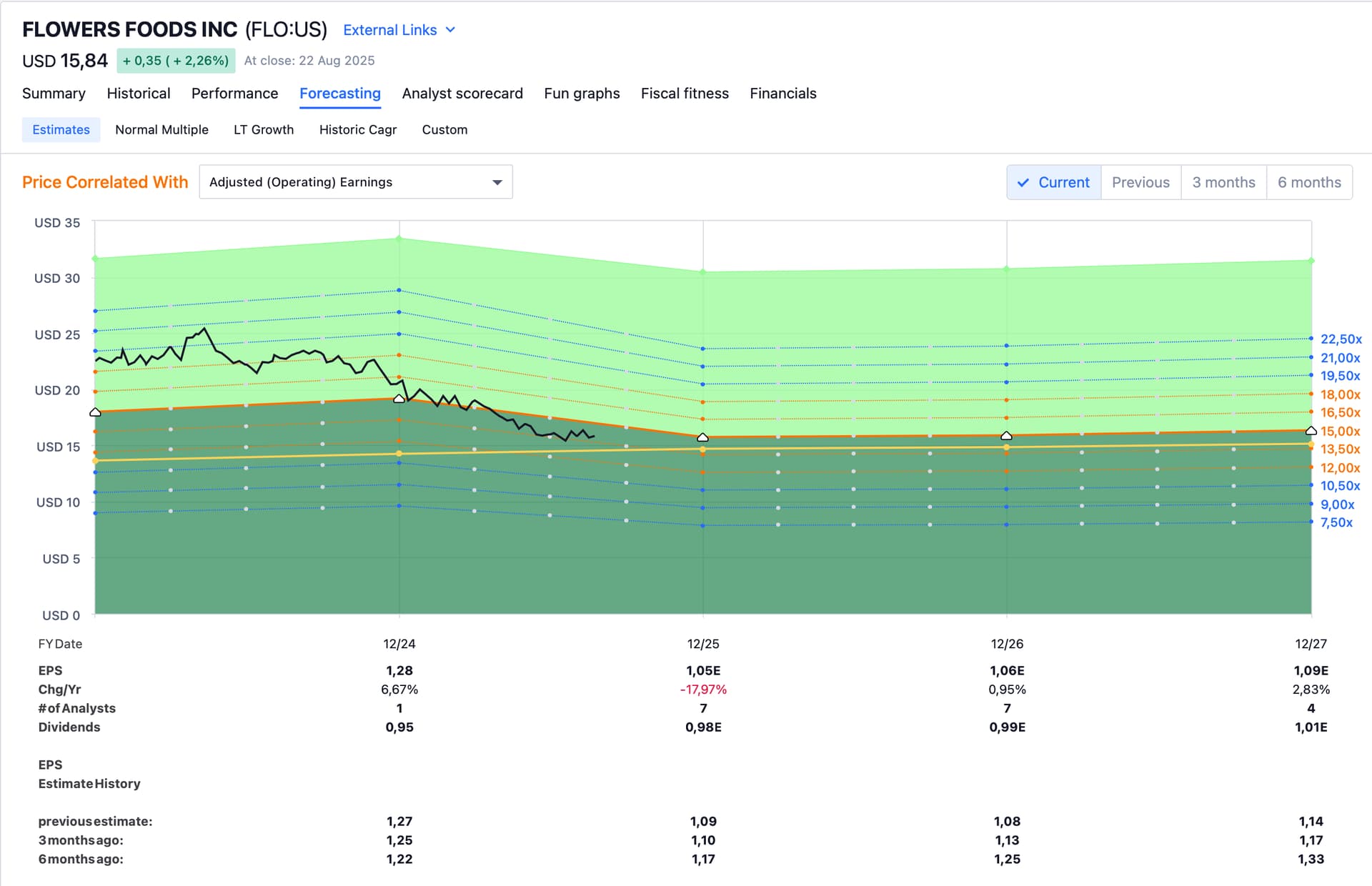
Task: Click the yellow dividend dot at 12/26
Action: [x=1006, y=447]
